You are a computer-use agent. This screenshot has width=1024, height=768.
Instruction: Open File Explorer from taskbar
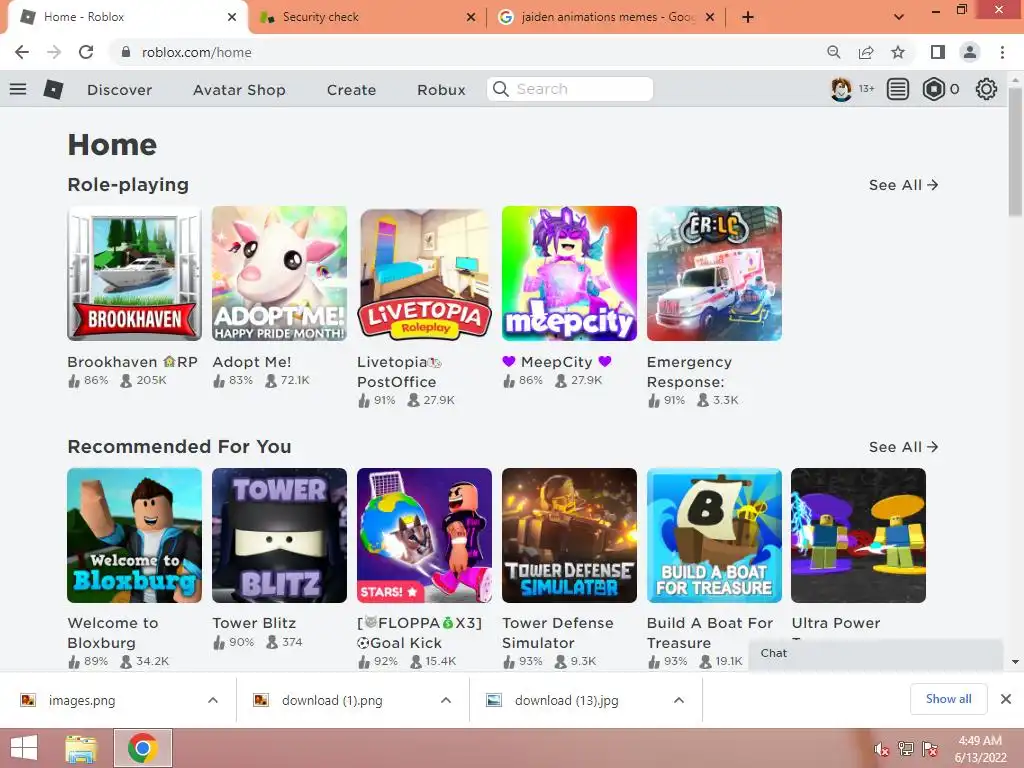(81, 748)
